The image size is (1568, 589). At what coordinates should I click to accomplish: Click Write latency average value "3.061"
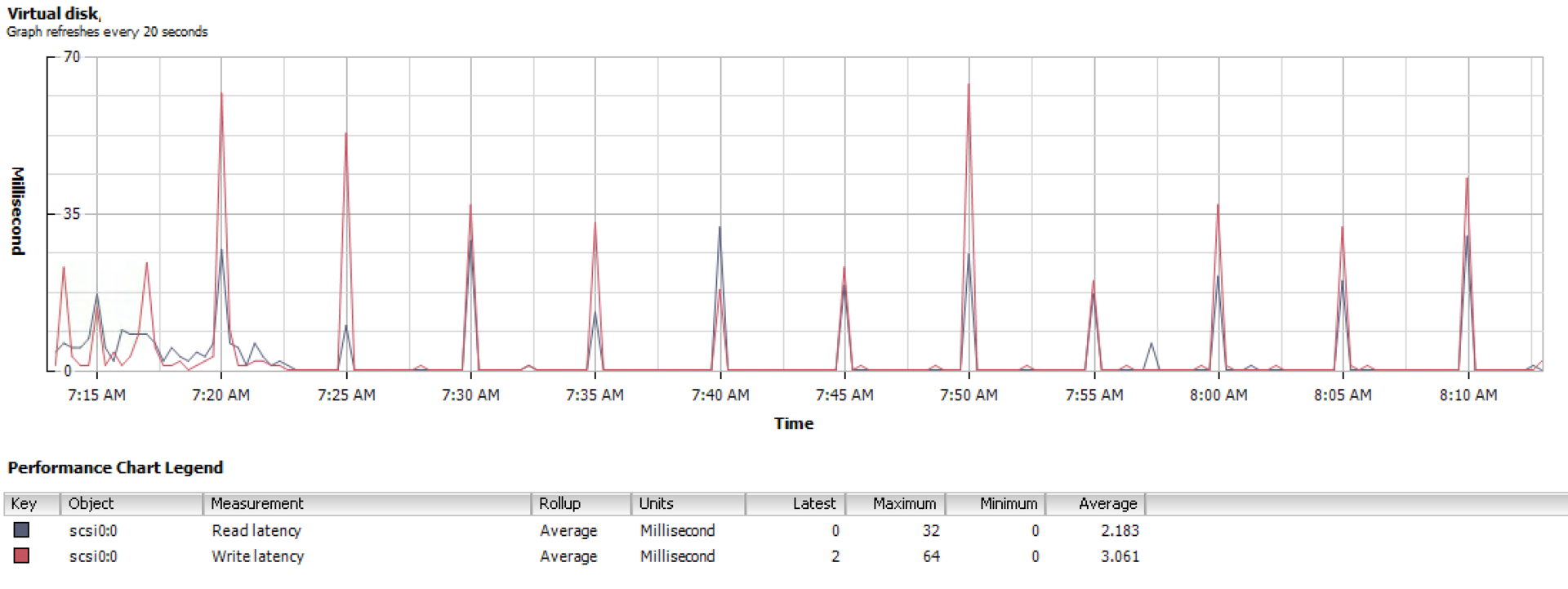click(x=1120, y=556)
